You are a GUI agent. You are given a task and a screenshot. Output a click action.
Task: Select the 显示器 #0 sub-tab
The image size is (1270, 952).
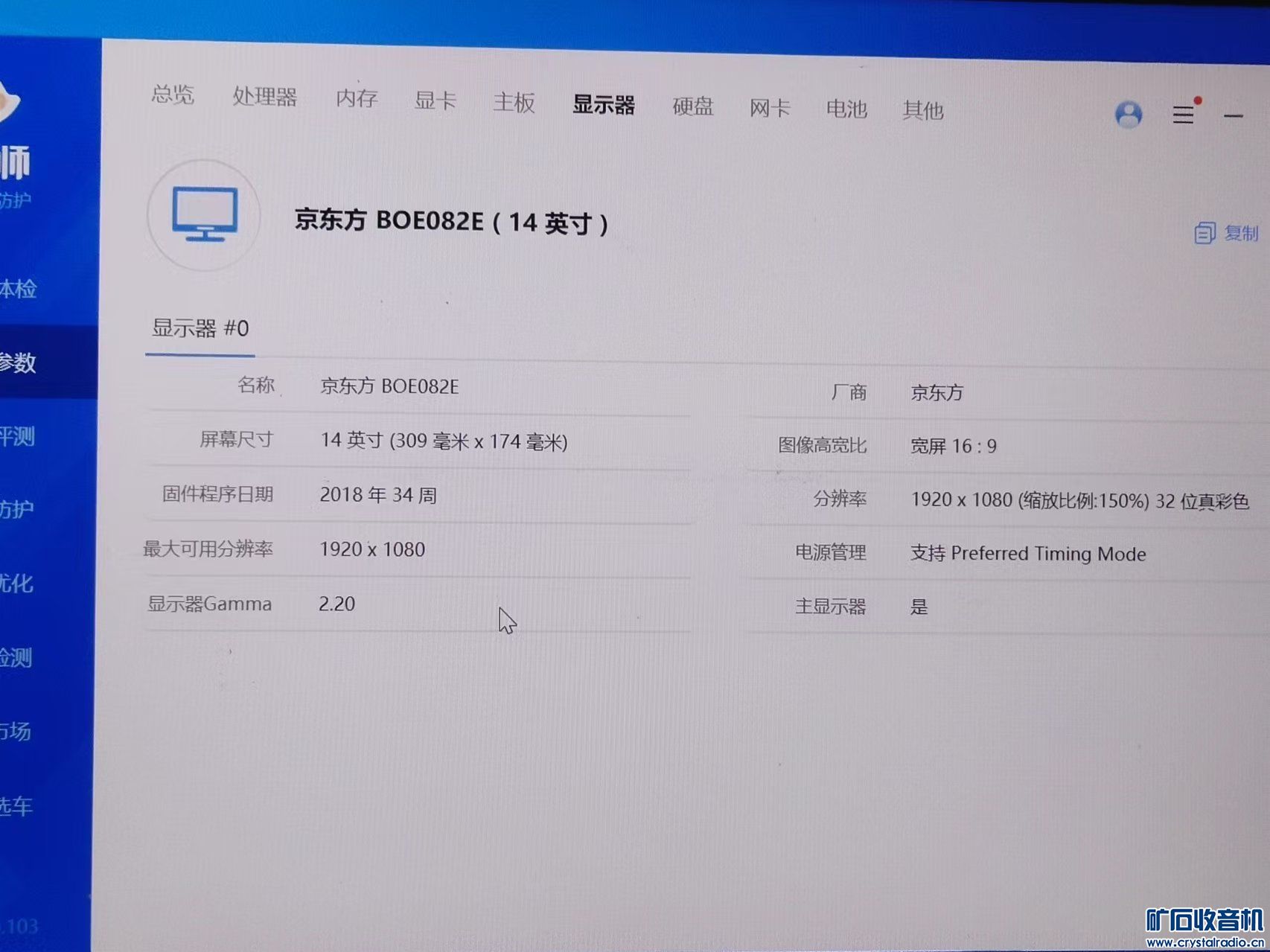(x=200, y=328)
